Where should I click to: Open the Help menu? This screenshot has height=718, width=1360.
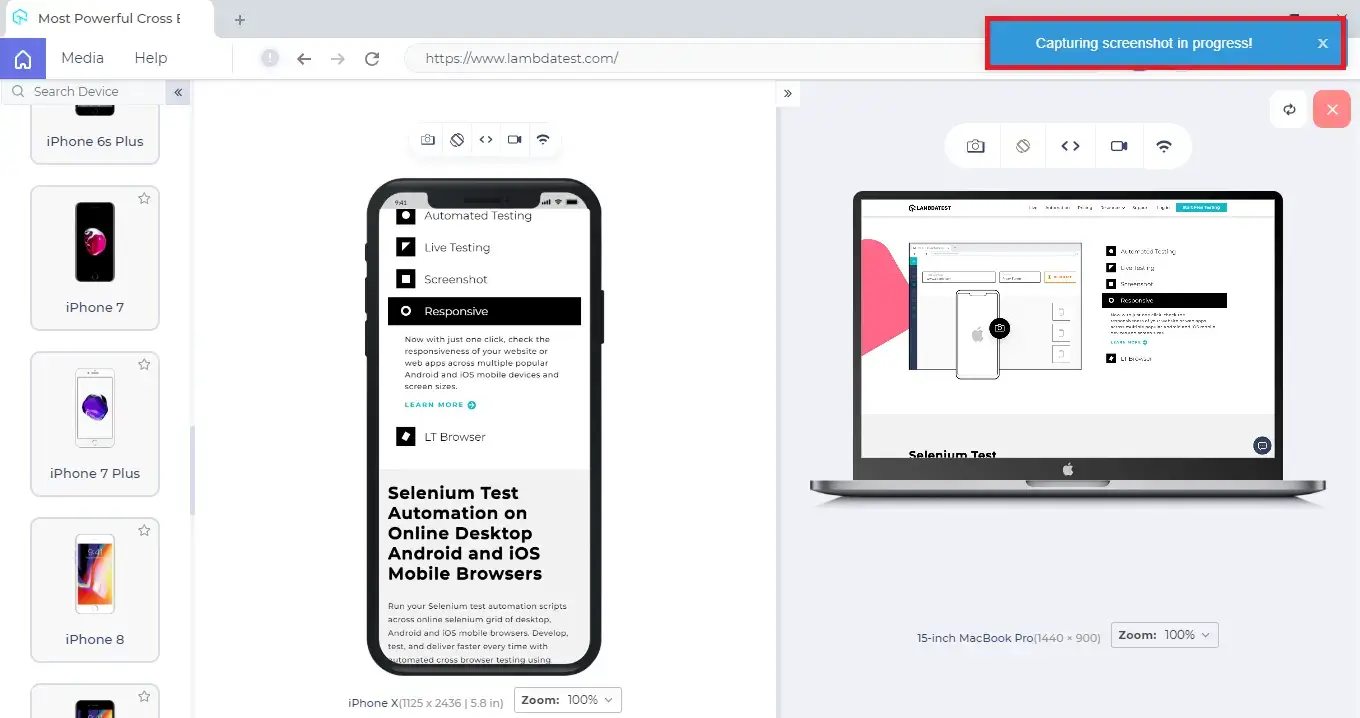click(151, 58)
